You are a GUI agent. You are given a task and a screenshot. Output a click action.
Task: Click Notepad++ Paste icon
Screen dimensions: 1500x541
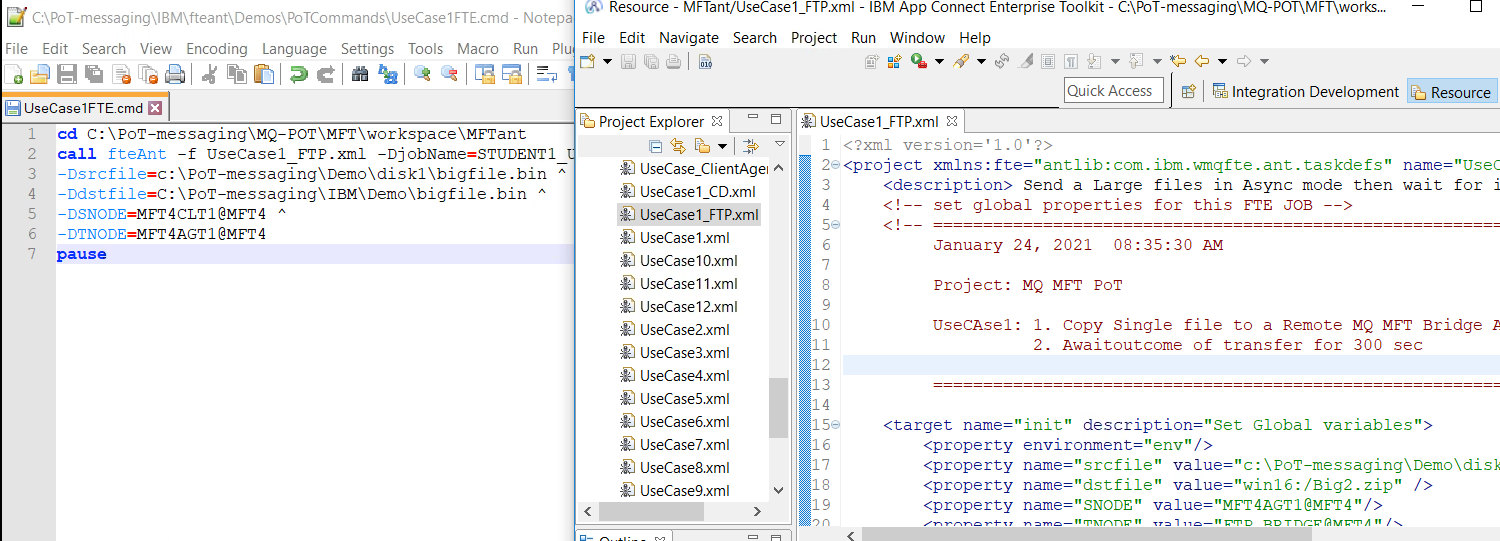(263, 74)
